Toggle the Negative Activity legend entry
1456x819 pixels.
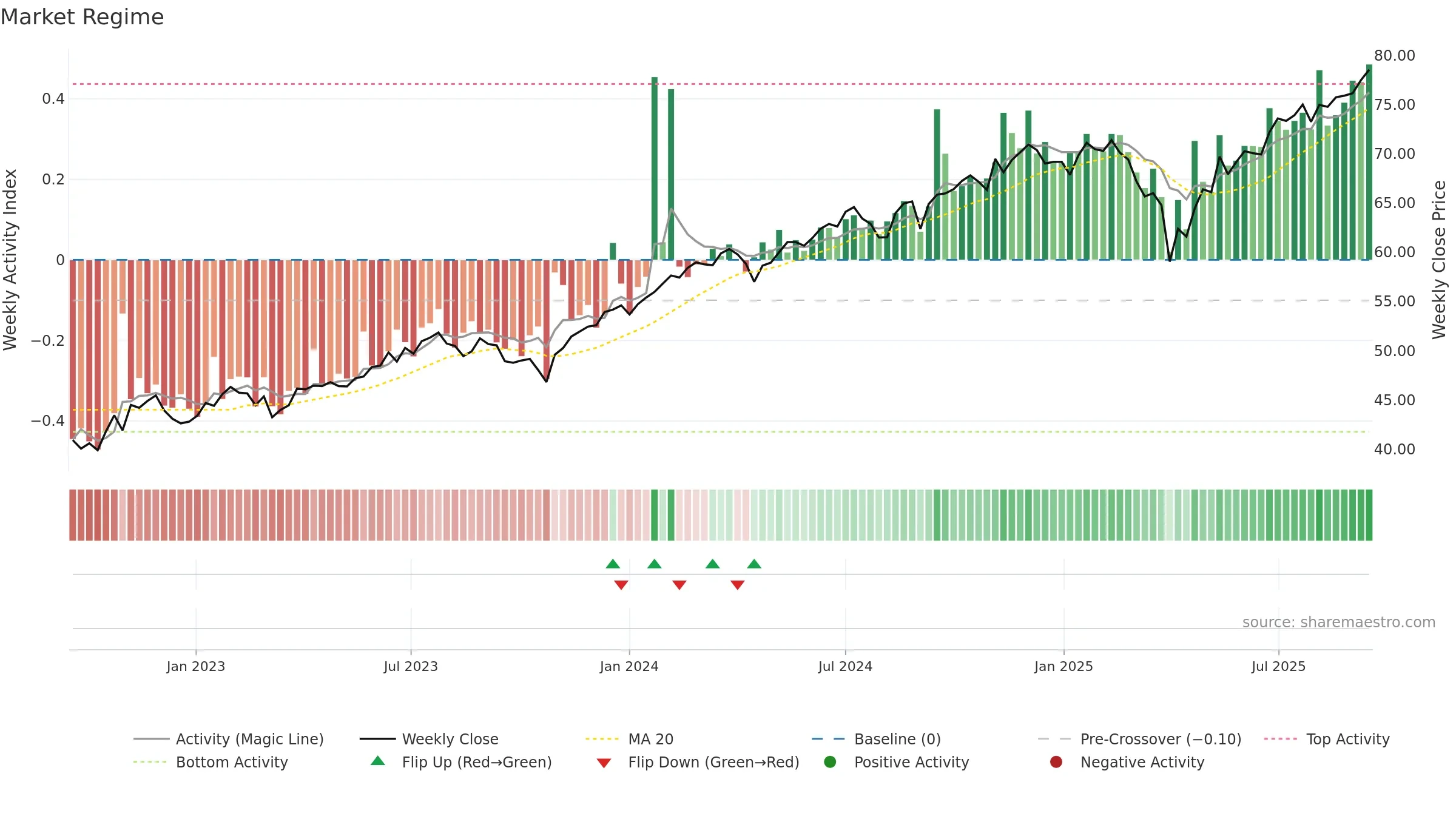coord(1127,762)
